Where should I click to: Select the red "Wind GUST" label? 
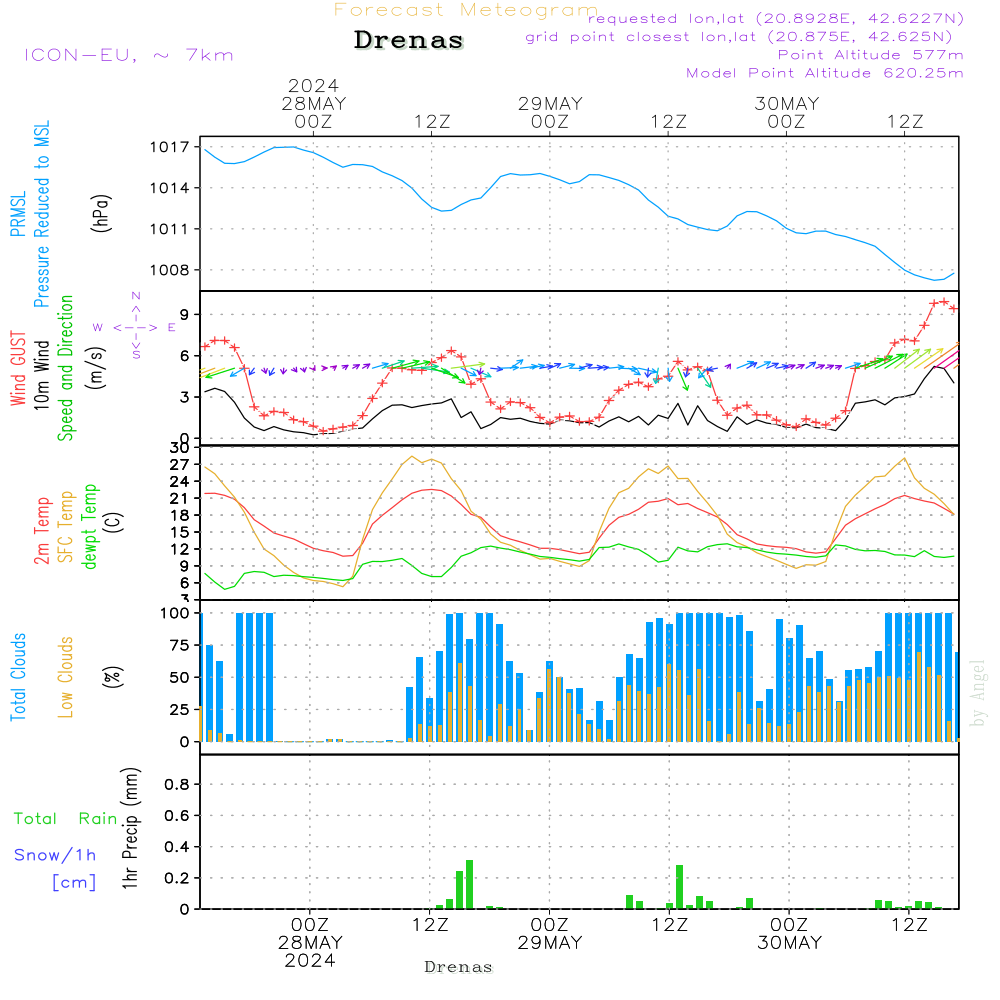pos(18,368)
